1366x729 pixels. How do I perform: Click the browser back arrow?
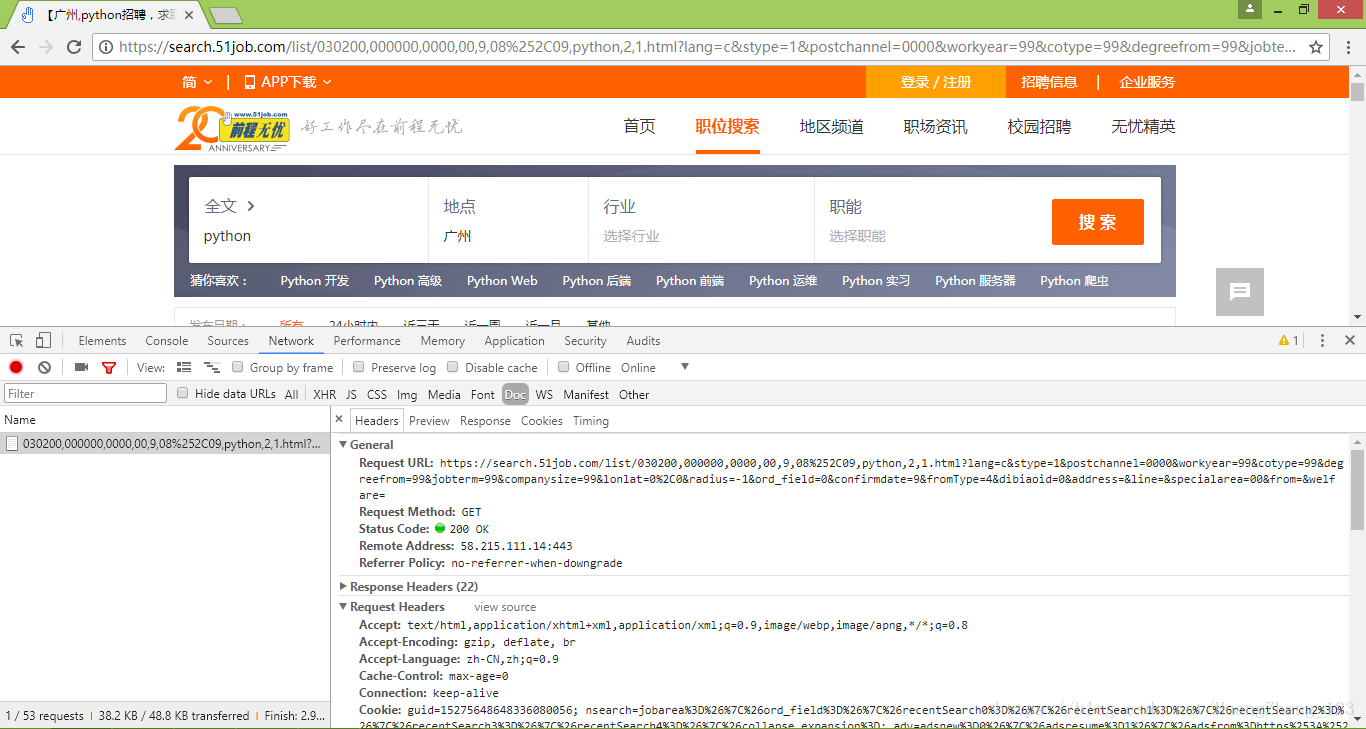(x=18, y=47)
